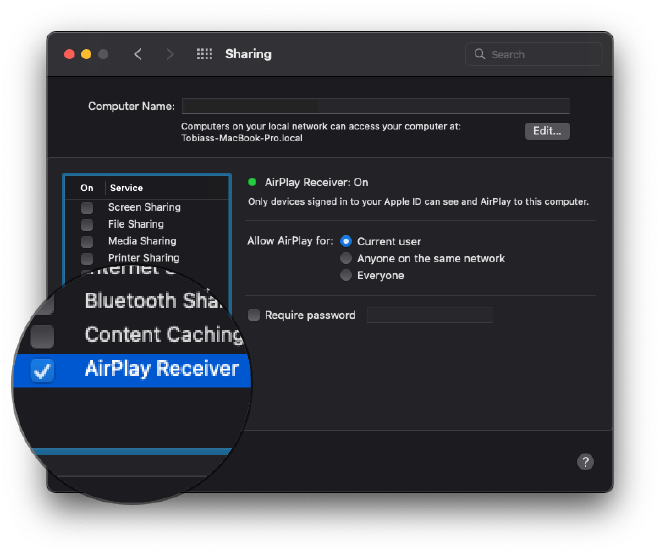Select Anyone on the same network
This screenshot has width=660, height=555.
tap(346, 258)
